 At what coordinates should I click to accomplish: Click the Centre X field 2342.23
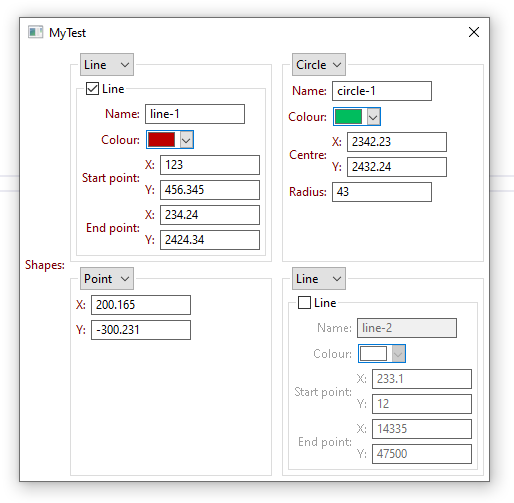pos(397,142)
